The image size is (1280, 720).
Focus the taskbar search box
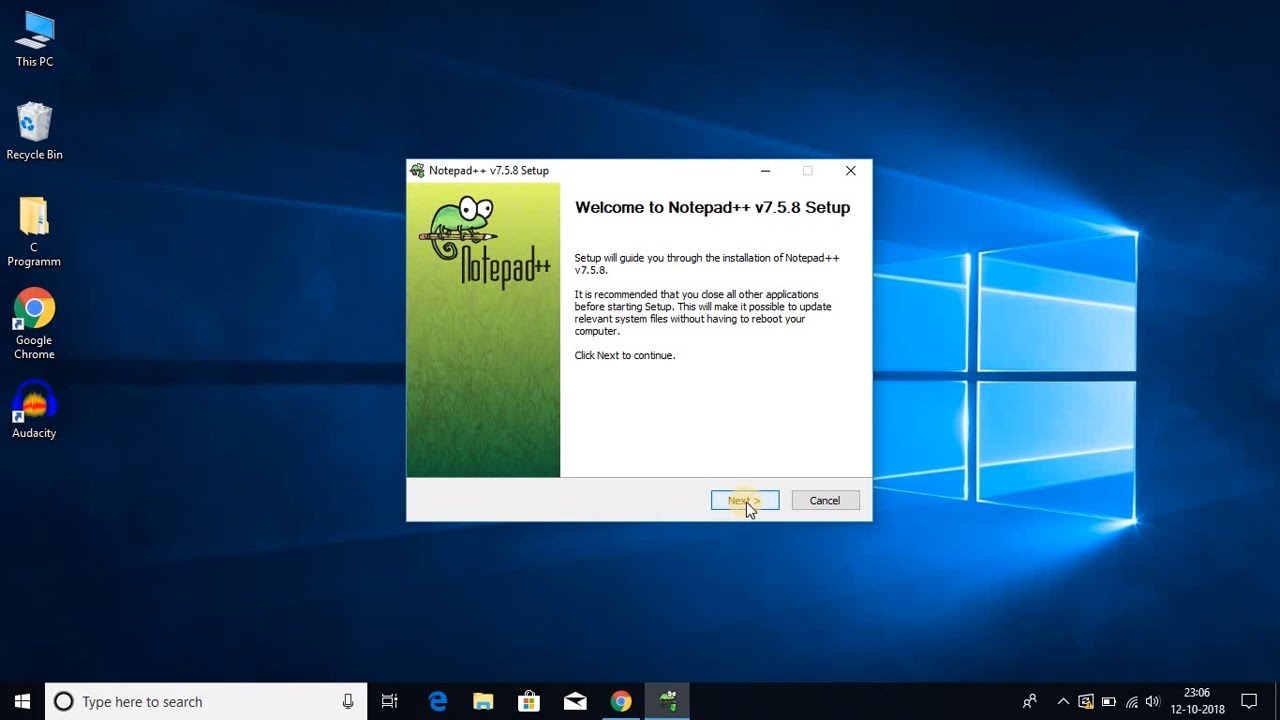tap(206, 702)
